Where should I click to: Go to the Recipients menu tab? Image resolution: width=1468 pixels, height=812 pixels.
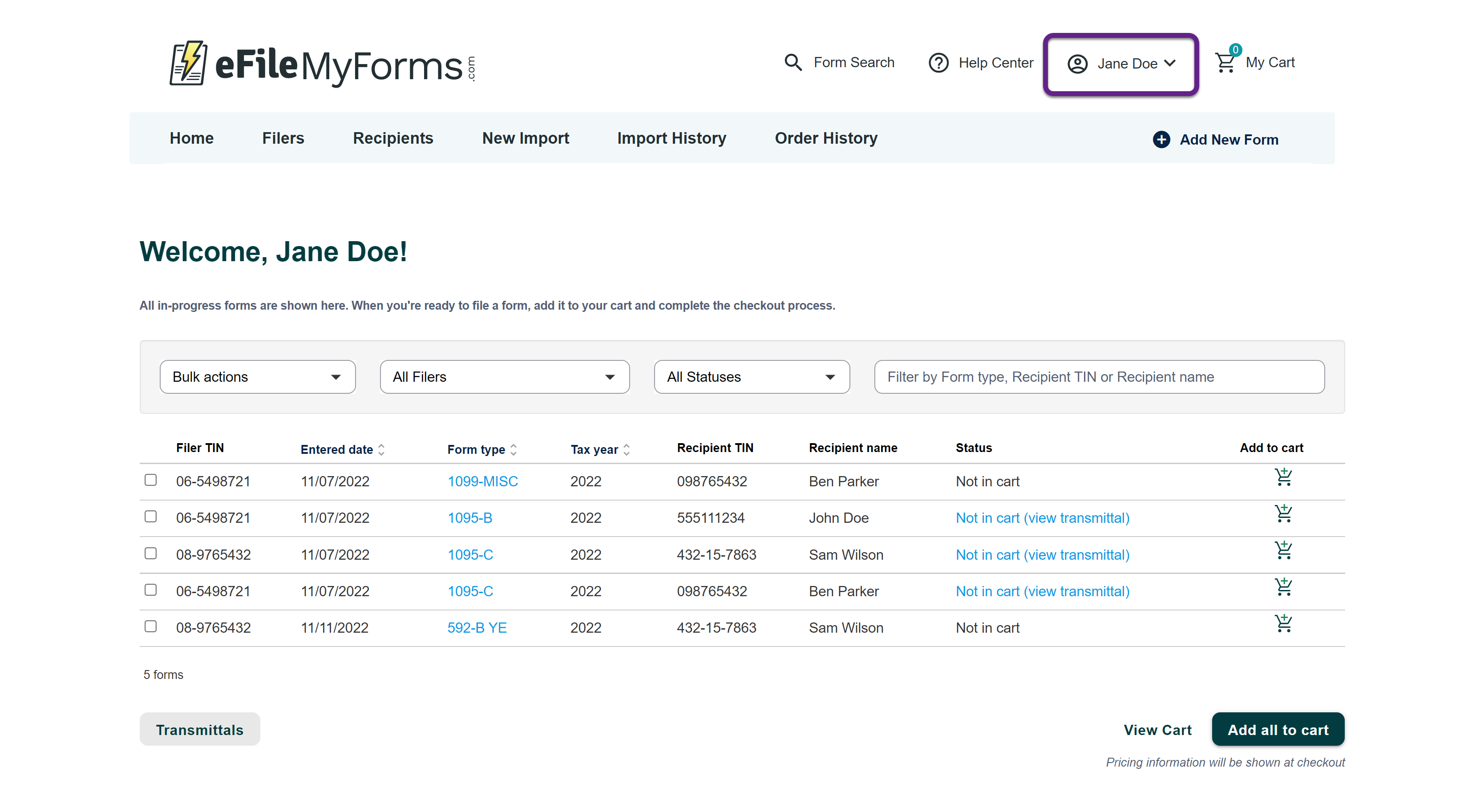[x=392, y=138]
